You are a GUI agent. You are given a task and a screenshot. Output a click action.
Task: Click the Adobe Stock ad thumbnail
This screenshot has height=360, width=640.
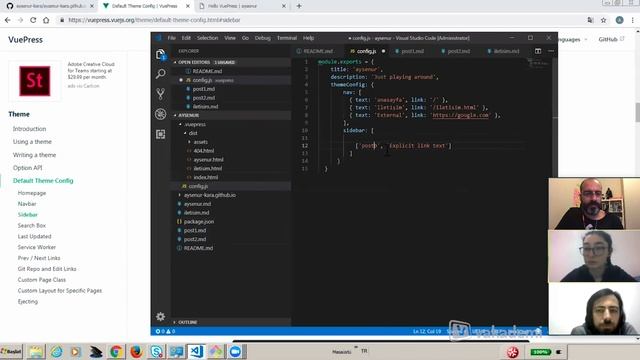click(x=35, y=81)
